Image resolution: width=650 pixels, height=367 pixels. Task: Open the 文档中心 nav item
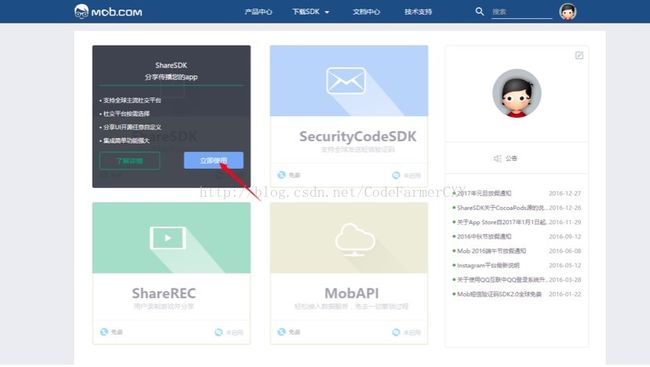point(366,12)
